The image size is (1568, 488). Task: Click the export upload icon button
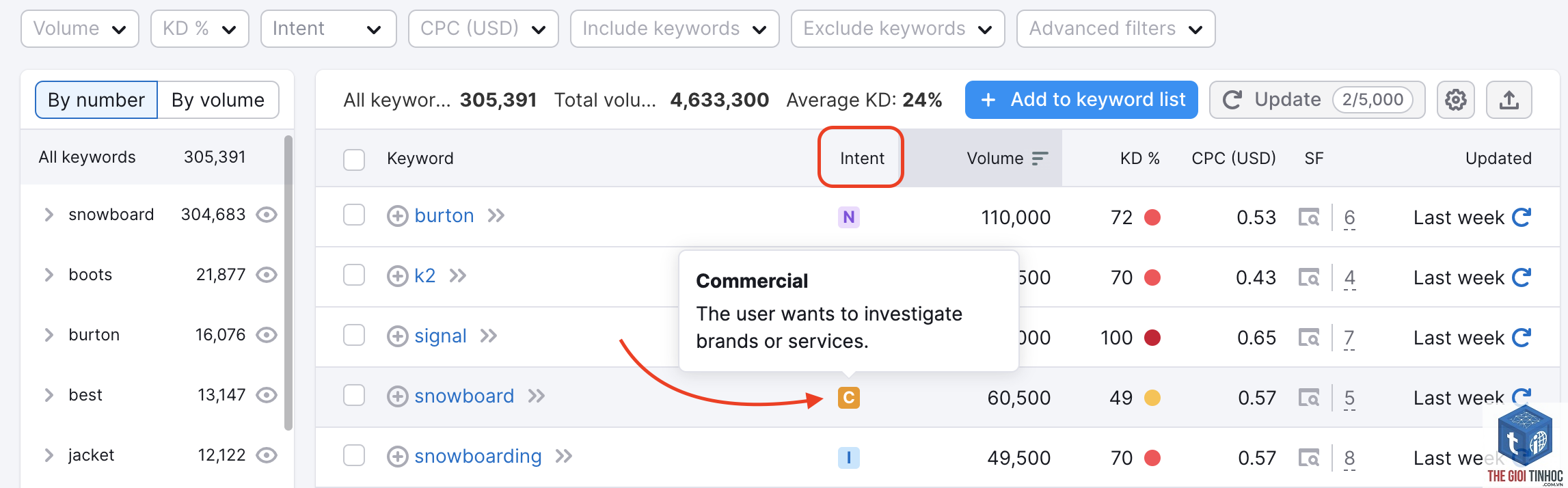click(1509, 100)
